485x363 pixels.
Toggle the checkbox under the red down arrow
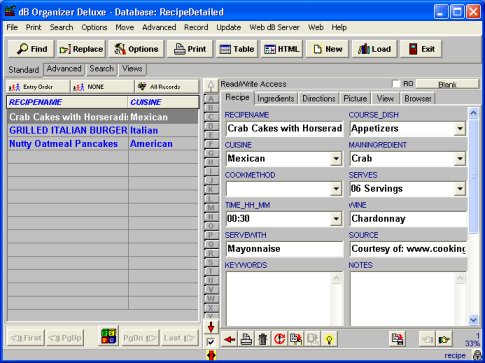click(211, 342)
